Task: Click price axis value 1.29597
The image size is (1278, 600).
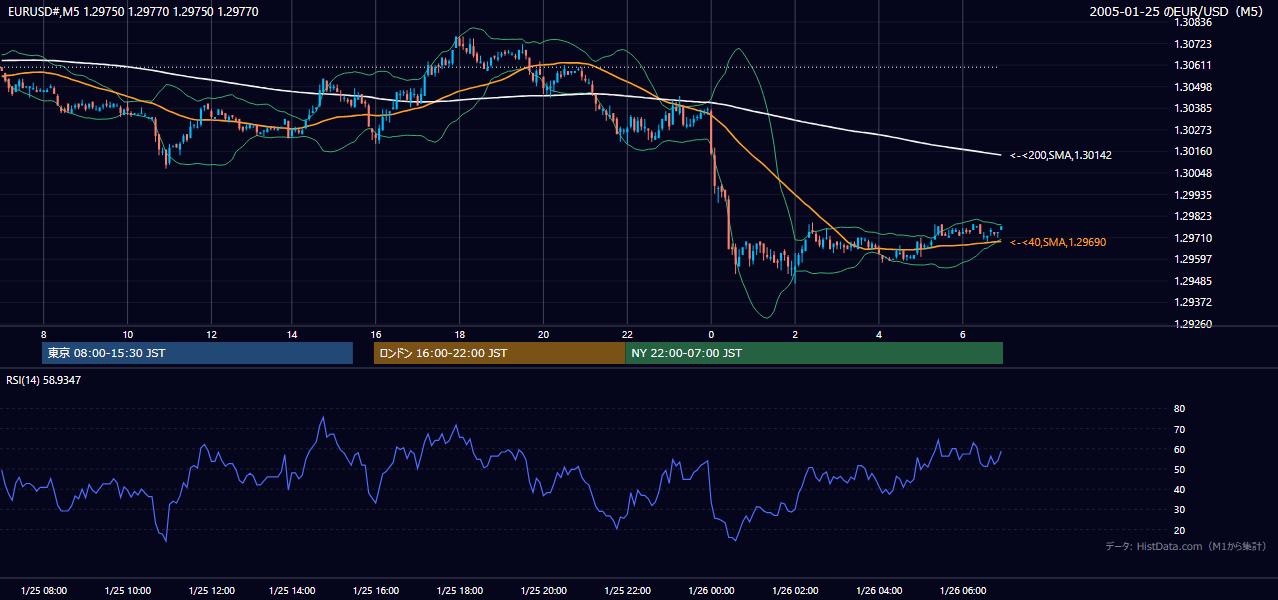Action: [x=1193, y=259]
